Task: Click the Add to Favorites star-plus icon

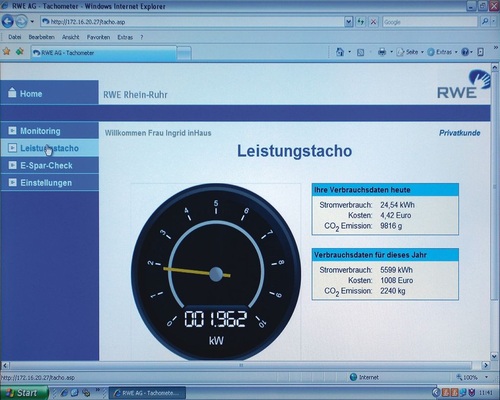Action: pyautogui.click(x=20, y=52)
